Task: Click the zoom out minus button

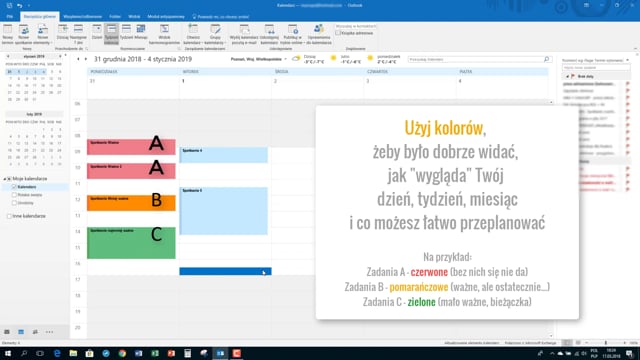Action: click(x=587, y=343)
